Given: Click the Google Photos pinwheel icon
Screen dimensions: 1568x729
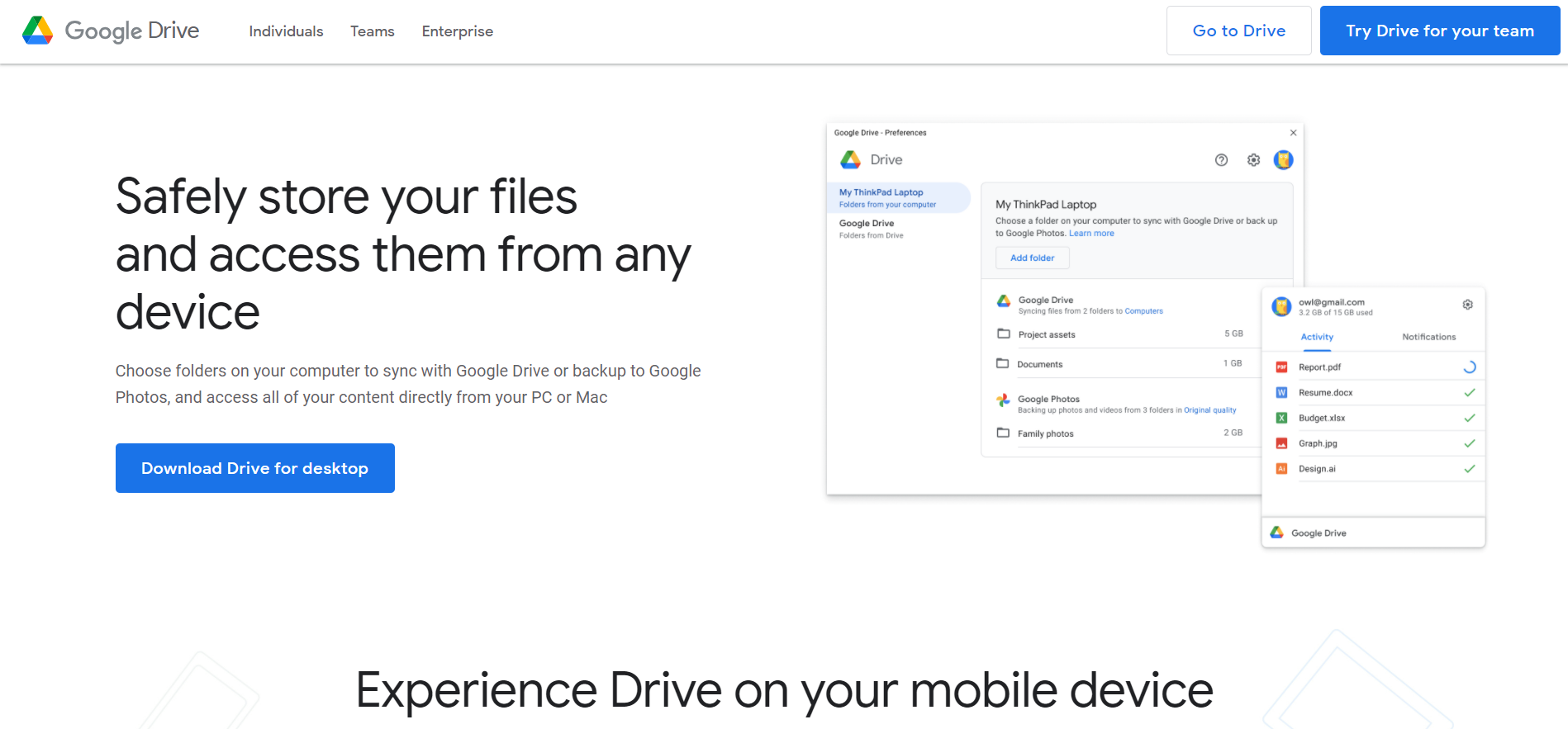Looking at the screenshot, I should (x=1004, y=400).
